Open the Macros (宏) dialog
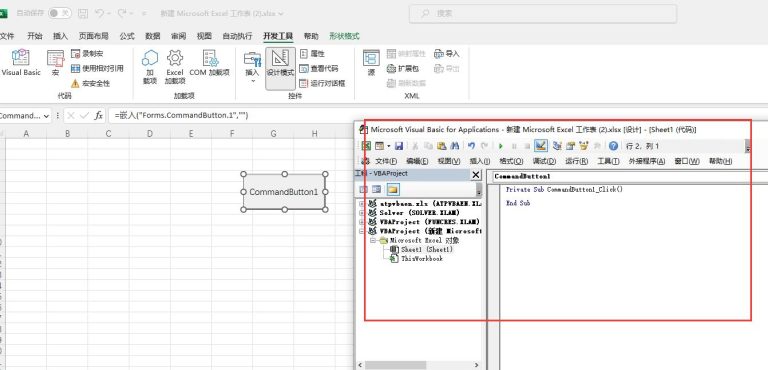This screenshot has width=768, height=370. point(55,63)
